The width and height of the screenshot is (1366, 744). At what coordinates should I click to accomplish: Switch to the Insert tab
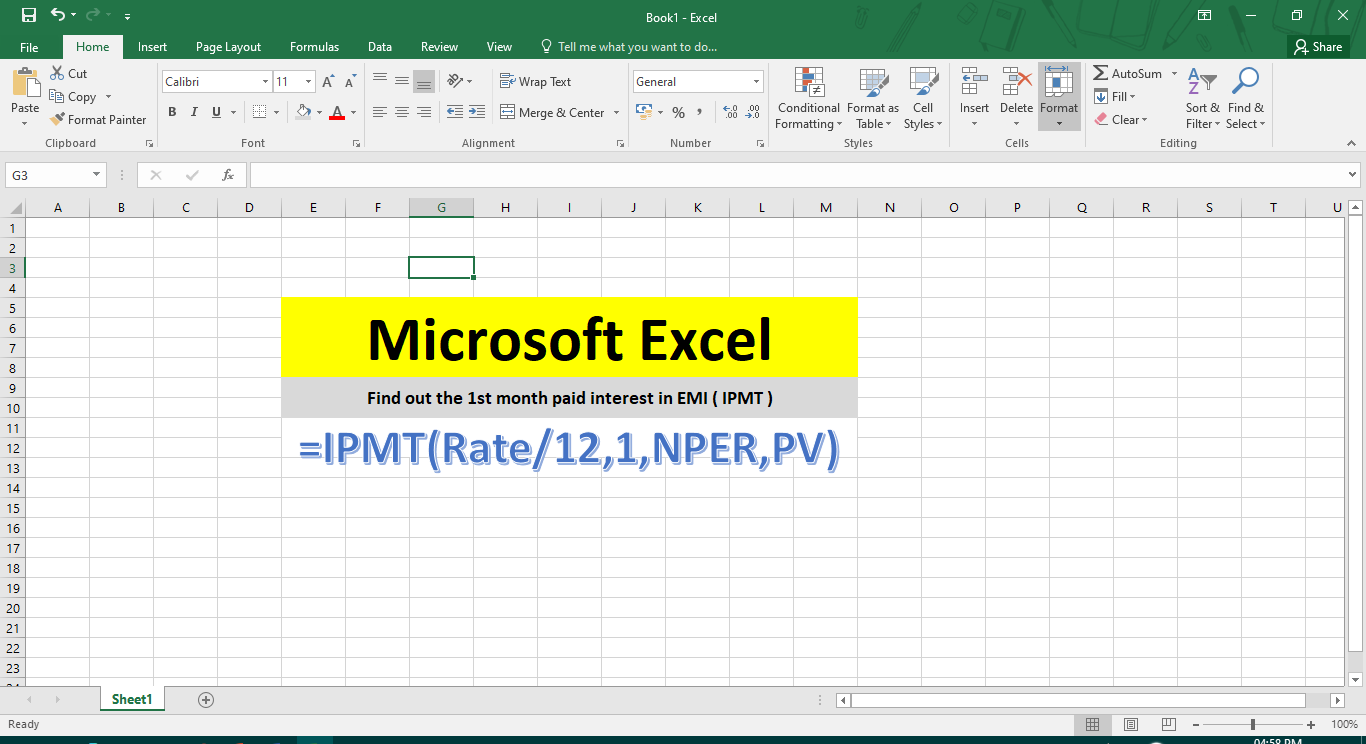(152, 47)
